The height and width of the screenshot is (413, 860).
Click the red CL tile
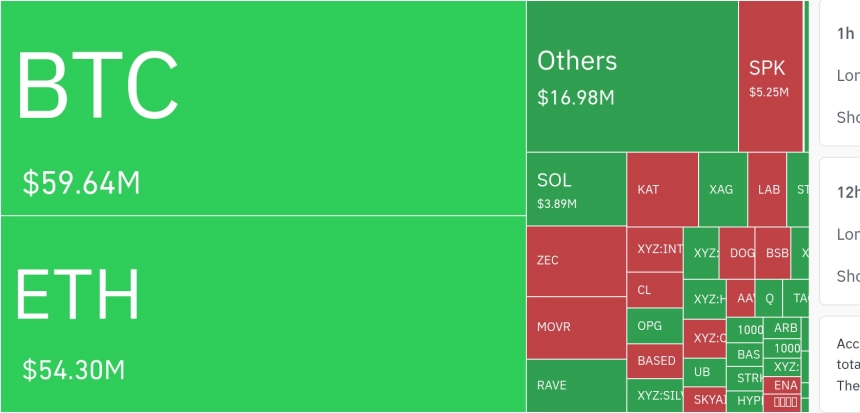(x=655, y=290)
